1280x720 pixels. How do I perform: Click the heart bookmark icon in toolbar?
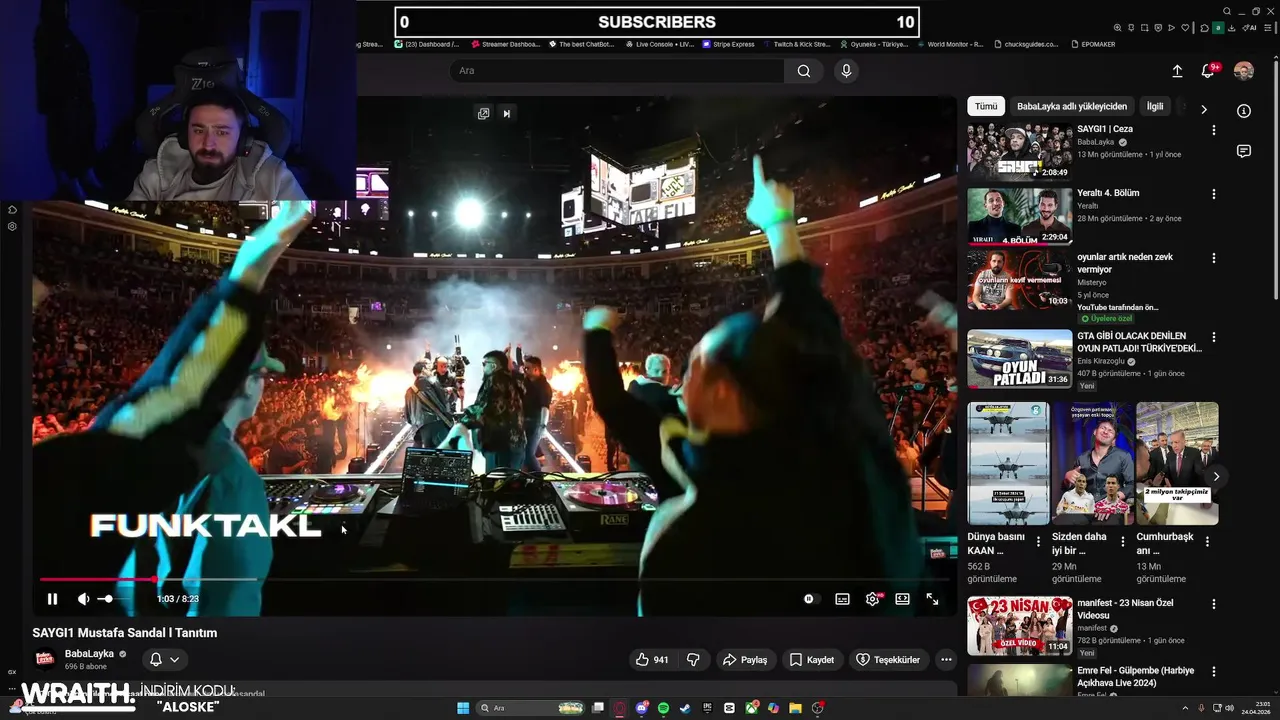pyautogui.click(x=1186, y=28)
